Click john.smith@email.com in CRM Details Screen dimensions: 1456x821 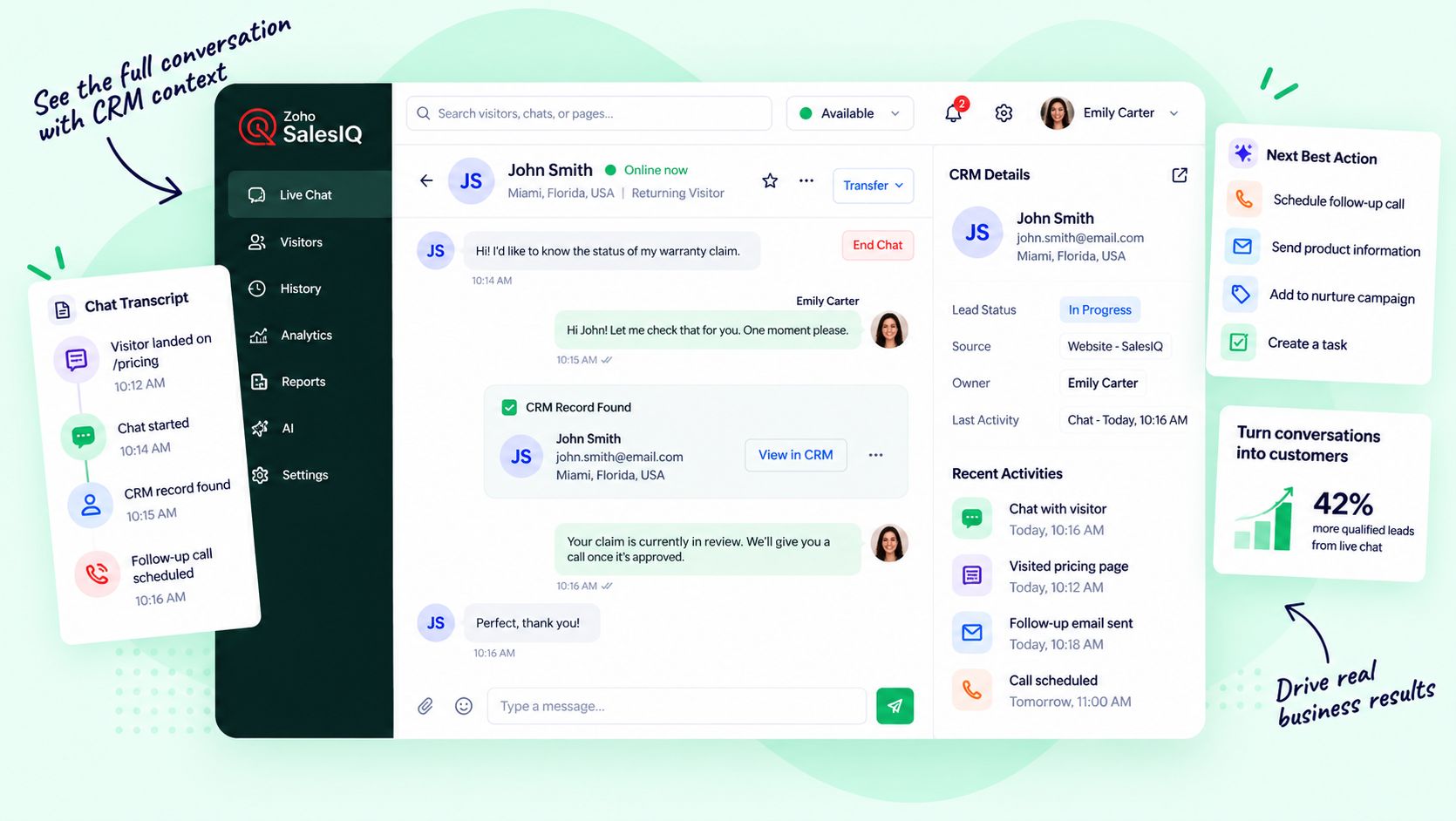[1080, 238]
